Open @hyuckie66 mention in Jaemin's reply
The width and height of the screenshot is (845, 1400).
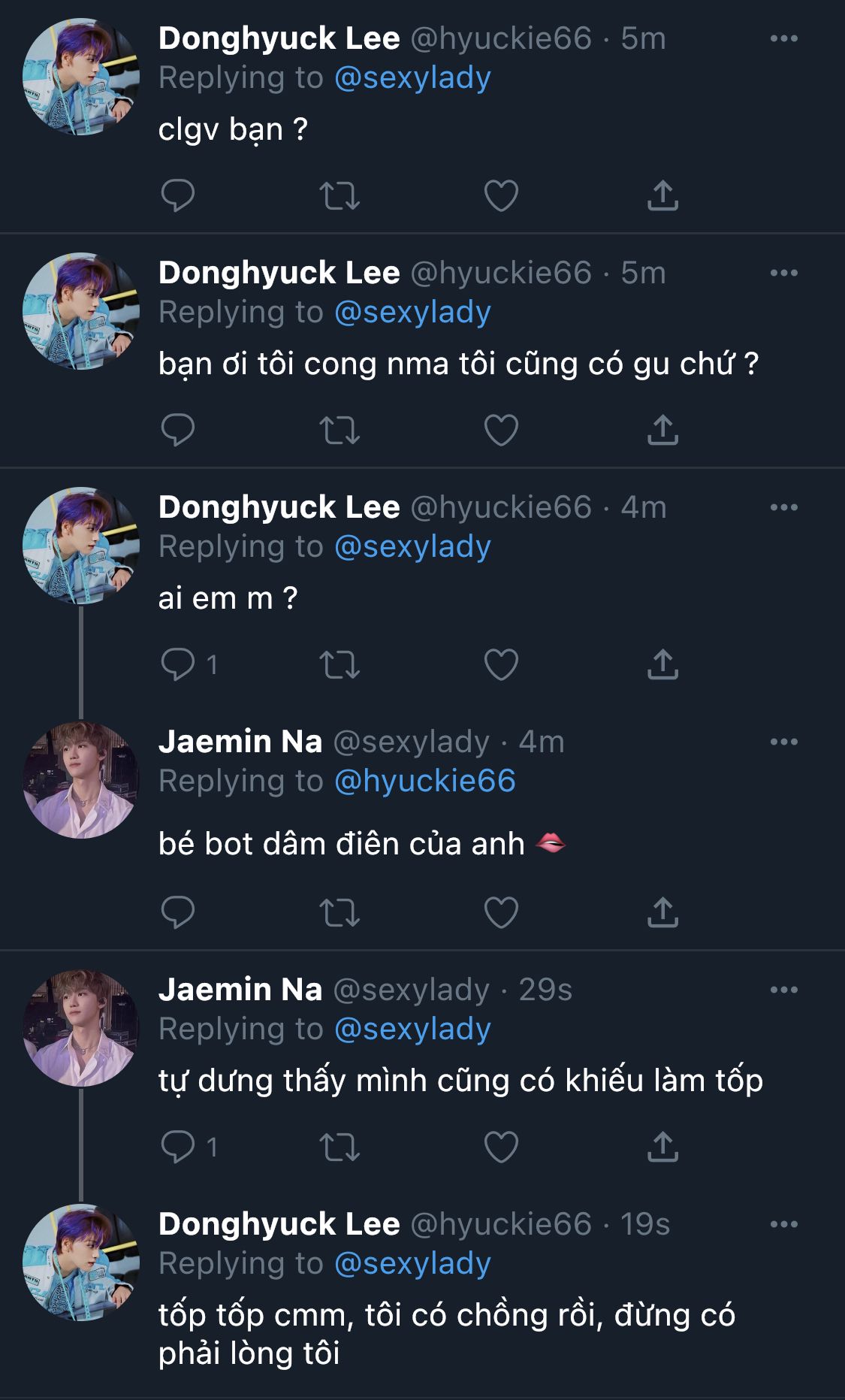click(424, 781)
